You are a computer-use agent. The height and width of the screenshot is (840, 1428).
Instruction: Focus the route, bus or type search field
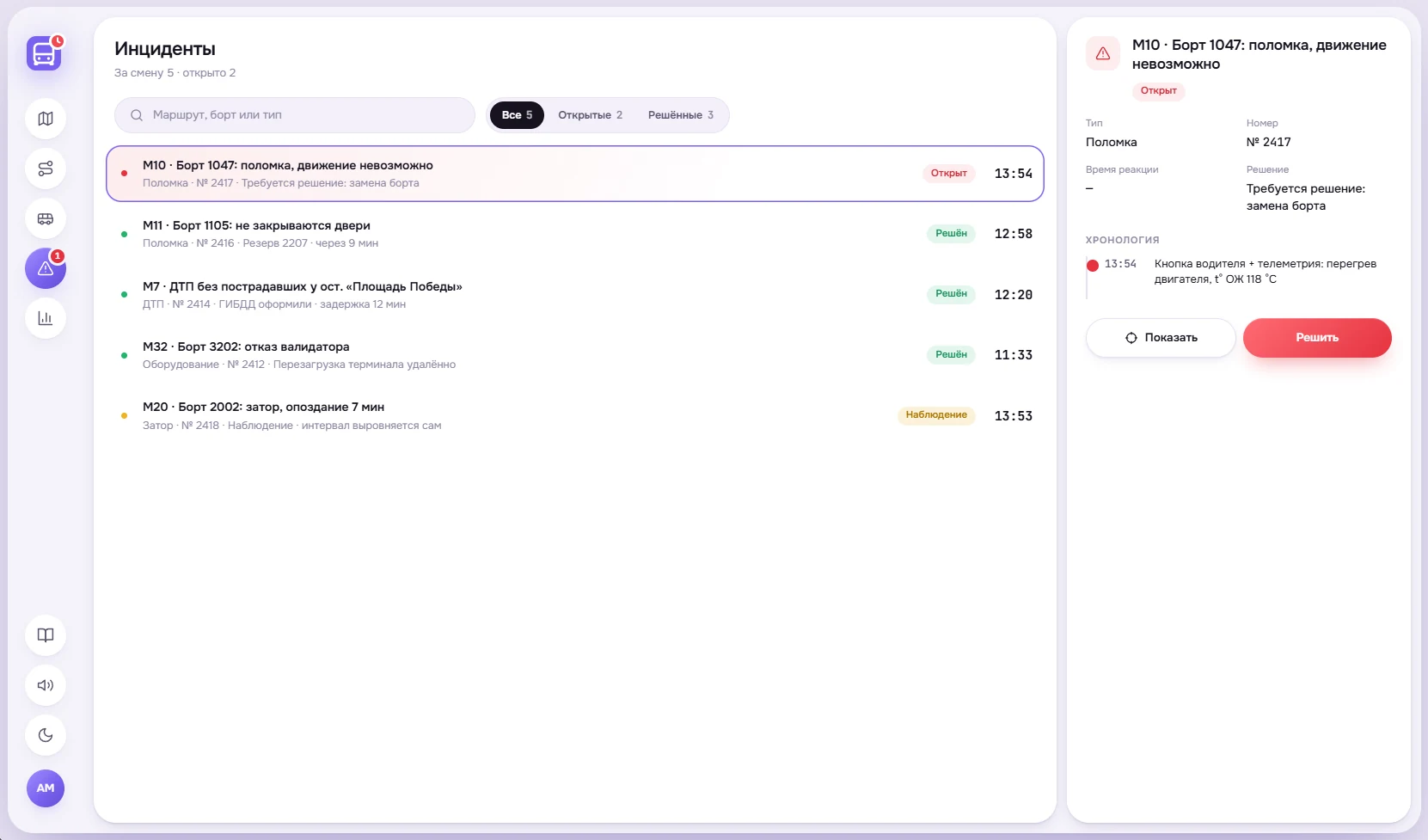point(295,115)
